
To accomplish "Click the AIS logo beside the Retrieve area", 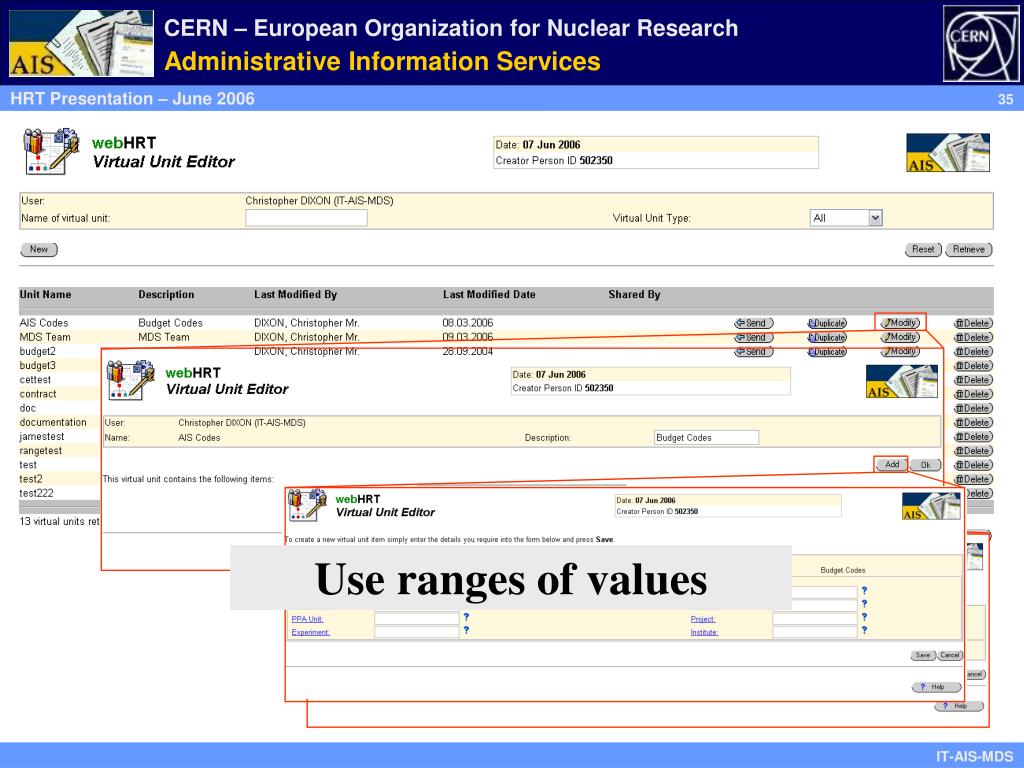I will click(948, 153).
